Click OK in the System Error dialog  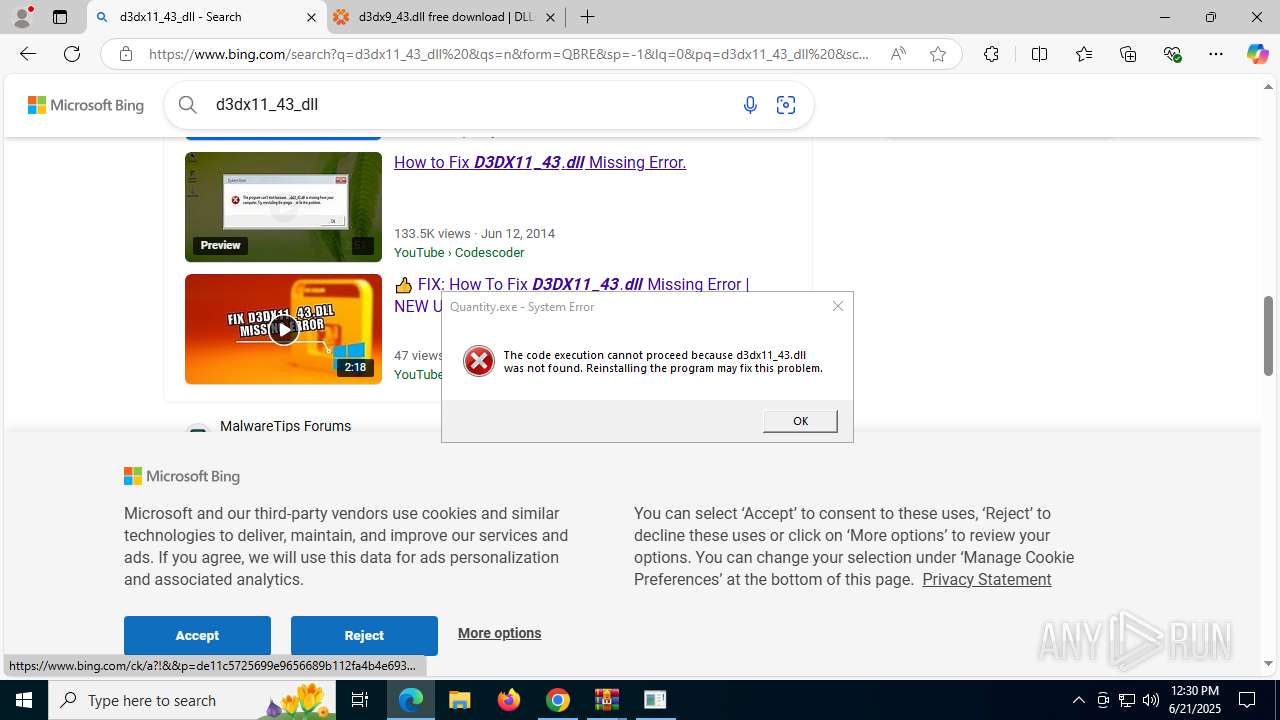pyautogui.click(x=800, y=421)
